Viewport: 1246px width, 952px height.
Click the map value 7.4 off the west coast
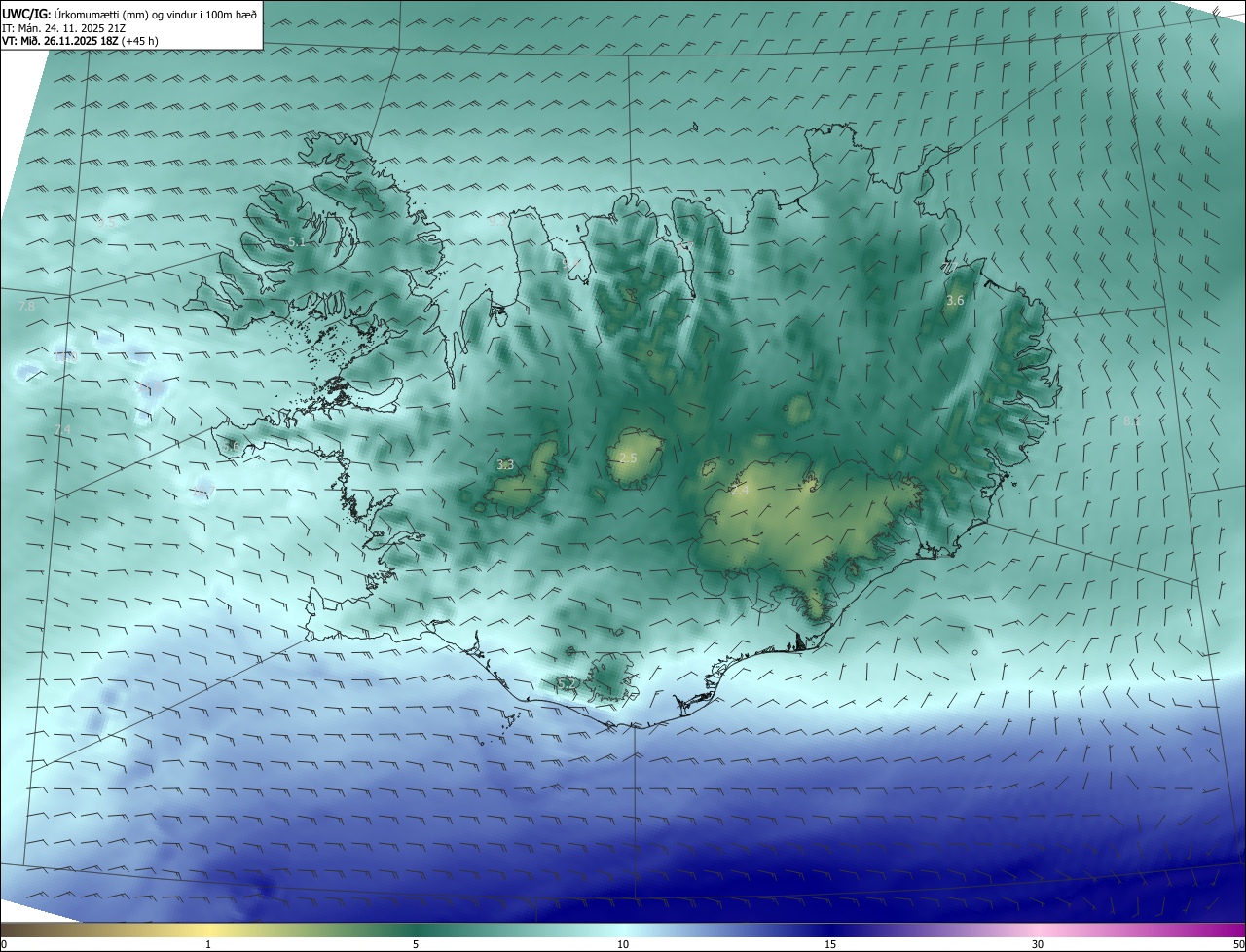63,430
